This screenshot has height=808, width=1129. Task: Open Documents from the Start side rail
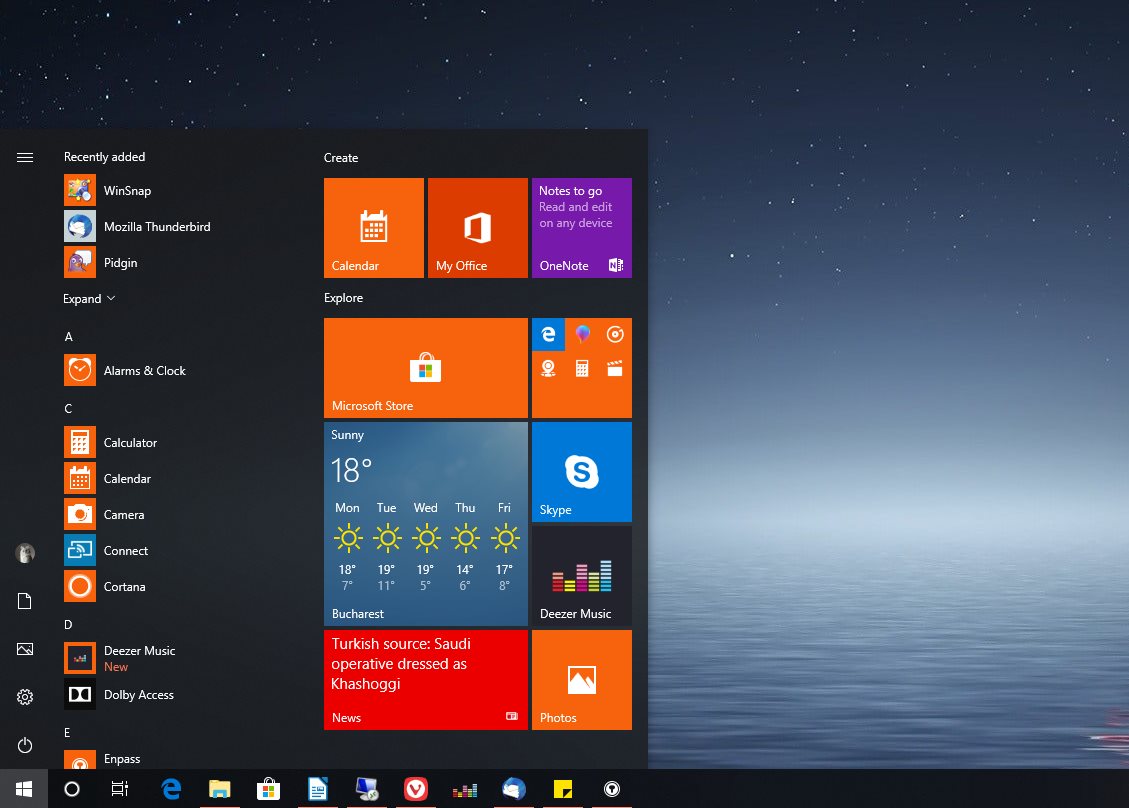24,601
